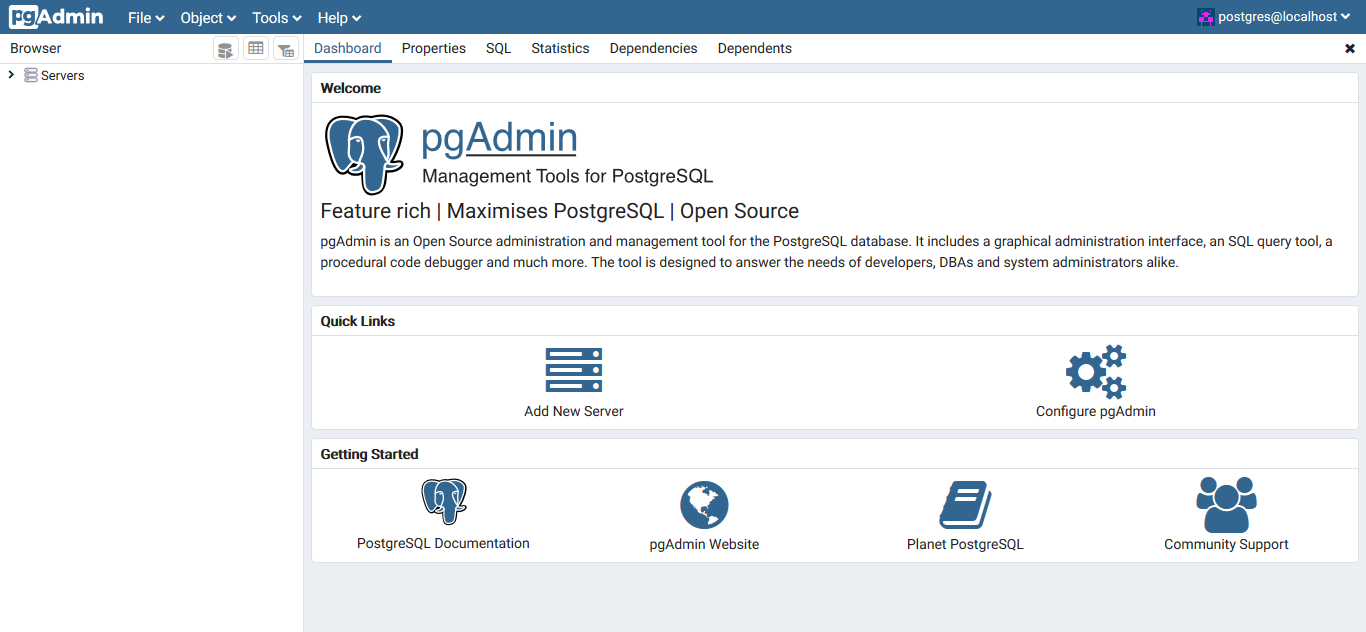Click the View Data grid icon
Viewport: 1366px width, 632px height.
point(255,49)
